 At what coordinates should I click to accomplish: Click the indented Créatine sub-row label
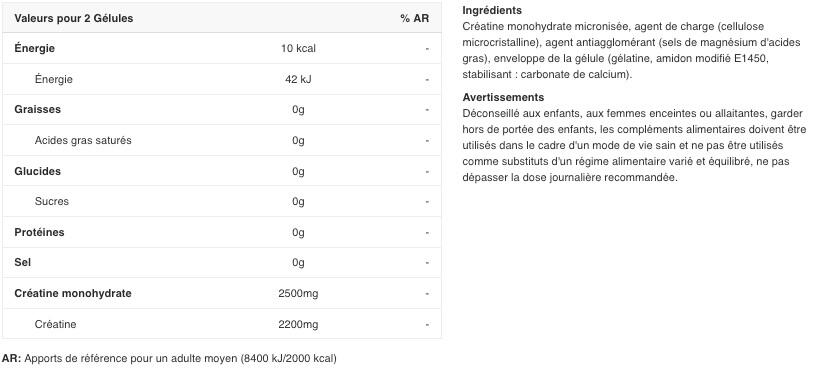[x=55, y=324]
